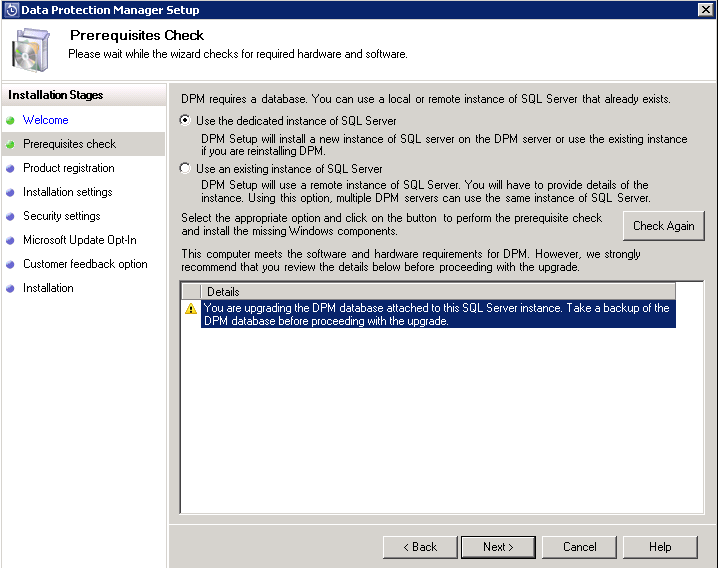Select Microsoft Update Opt-In stage
Image resolution: width=718 pixels, height=568 pixels.
tap(79, 240)
